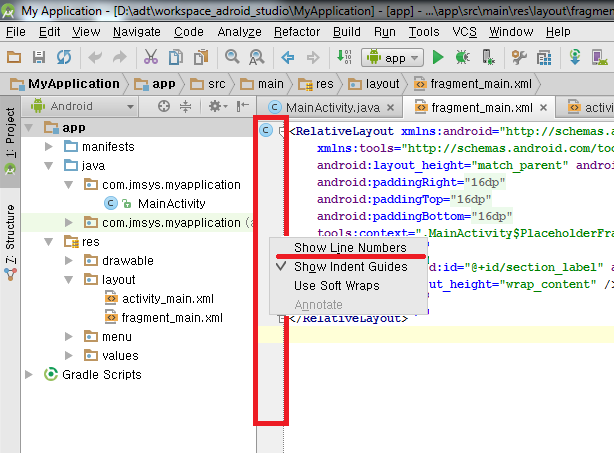This screenshot has height=453, width=614.
Task: Click MyApplication in the breadcrumb bar
Action: coord(65,84)
